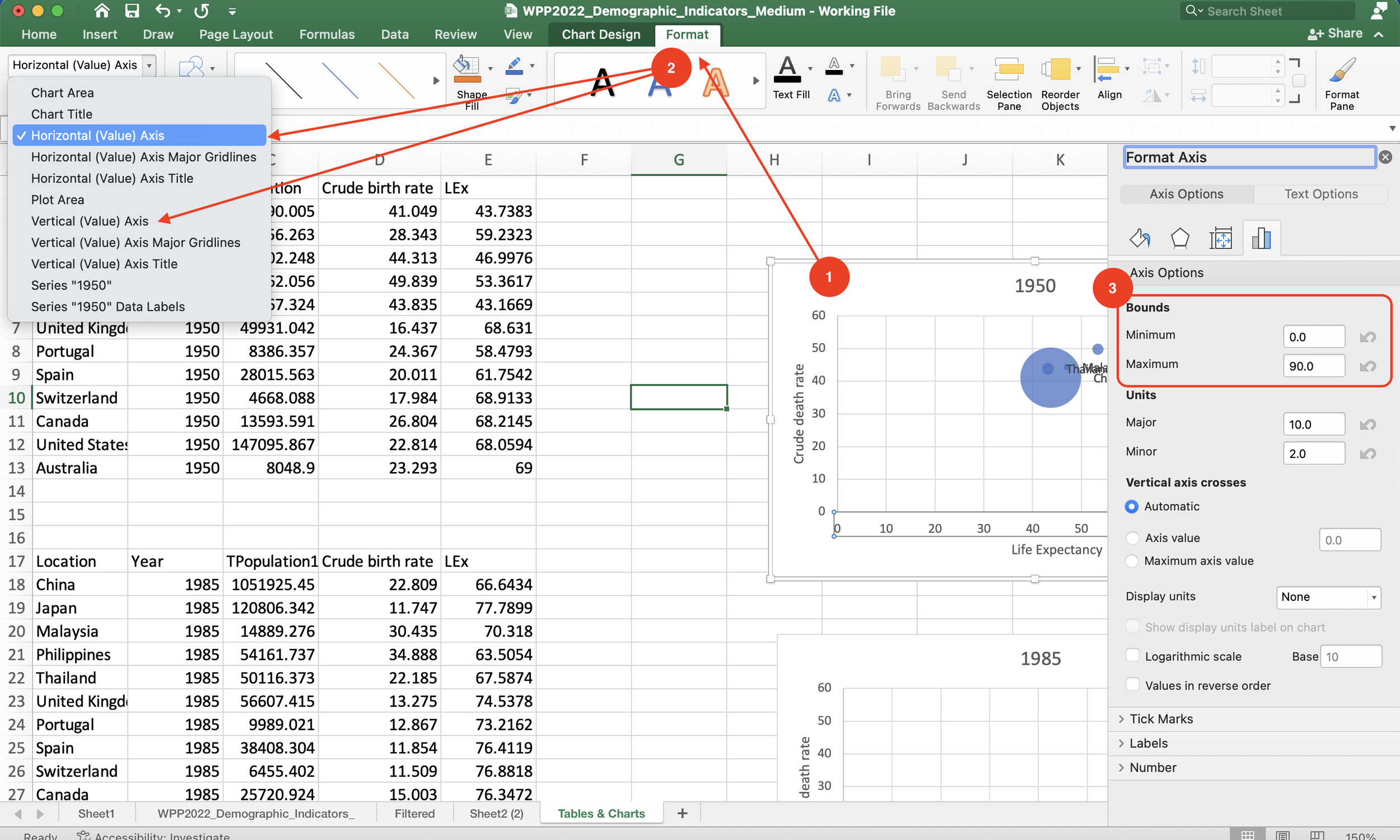Select the Axis value radio button
The image size is (1400, 840).
(x=1133, y=538)
